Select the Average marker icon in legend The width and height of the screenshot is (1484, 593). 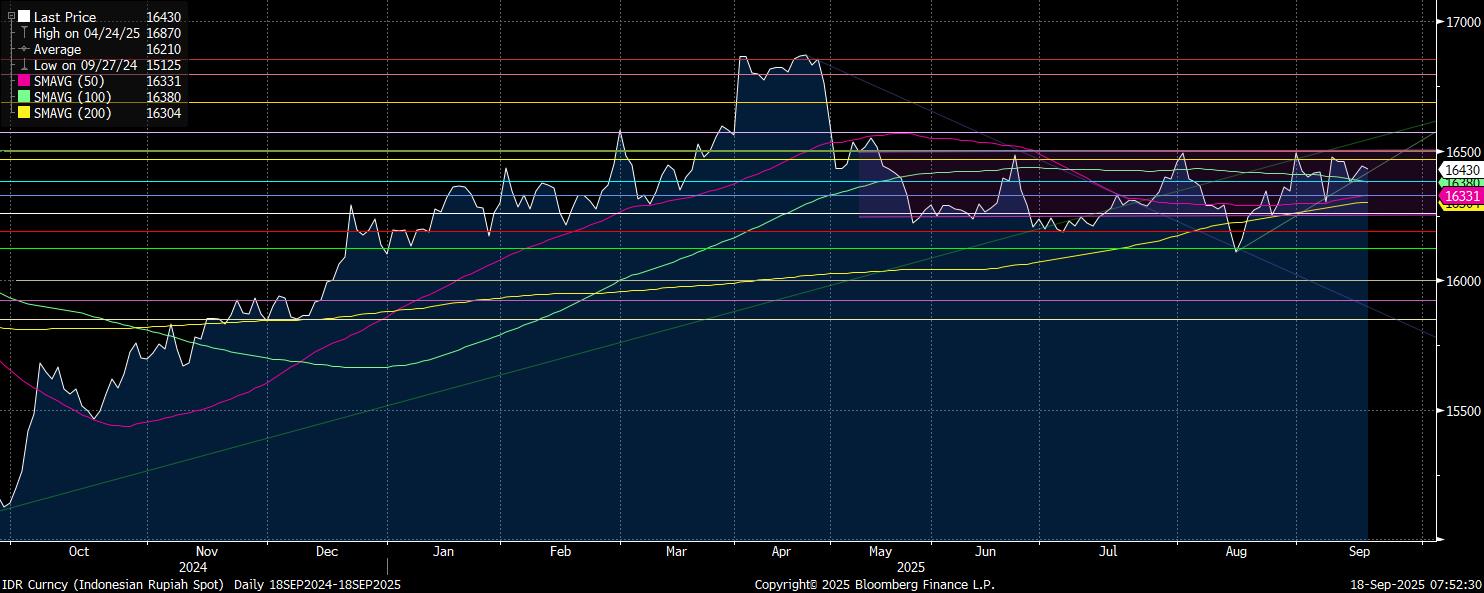[x=24, y=49]
